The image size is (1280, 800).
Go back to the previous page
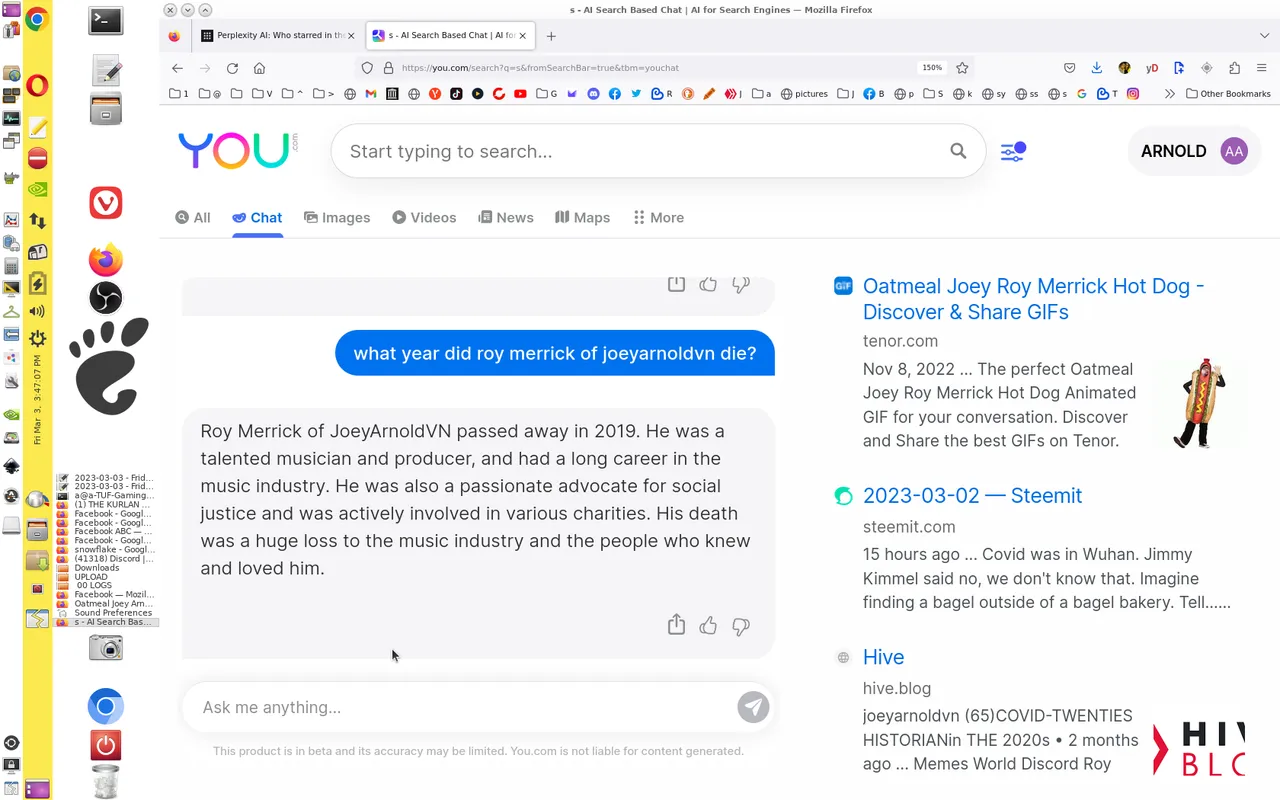[177, 68]
